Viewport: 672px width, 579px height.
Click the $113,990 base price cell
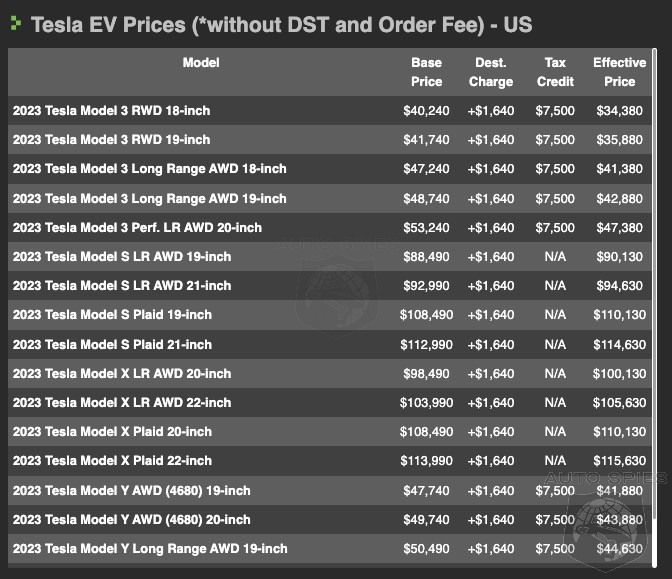427,461
